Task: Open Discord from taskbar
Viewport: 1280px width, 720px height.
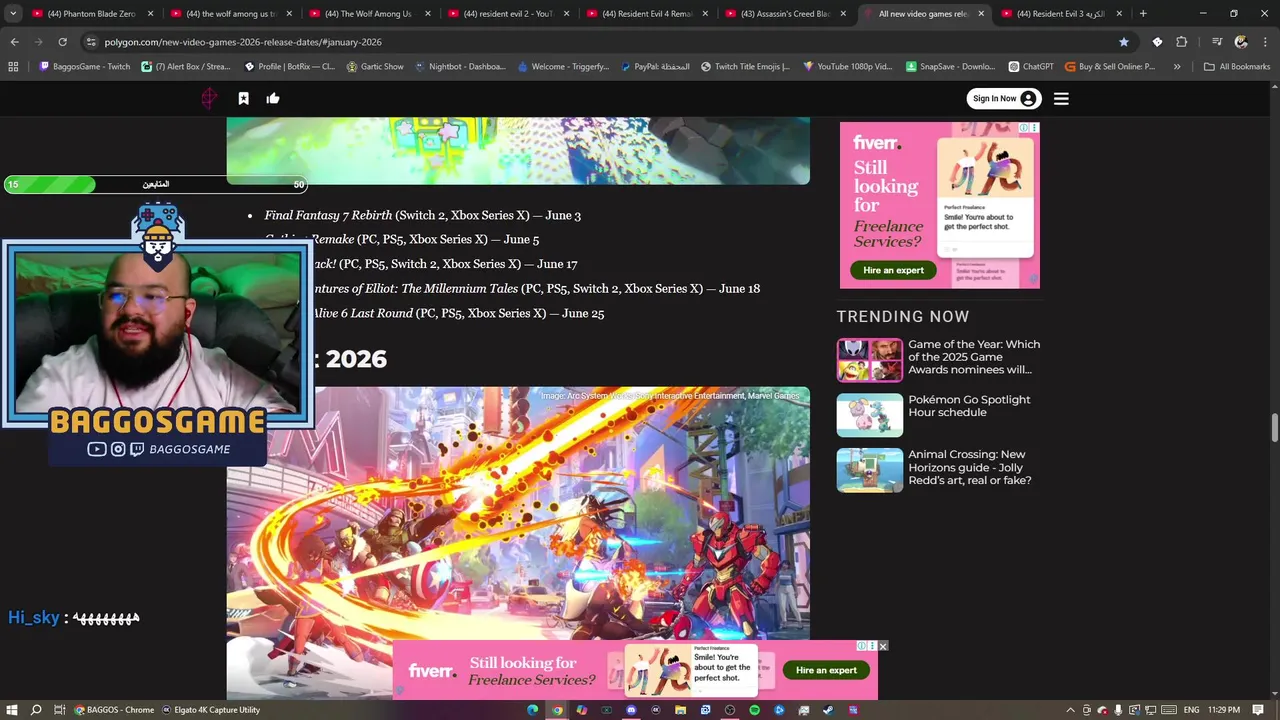Action: coord(631,710)
